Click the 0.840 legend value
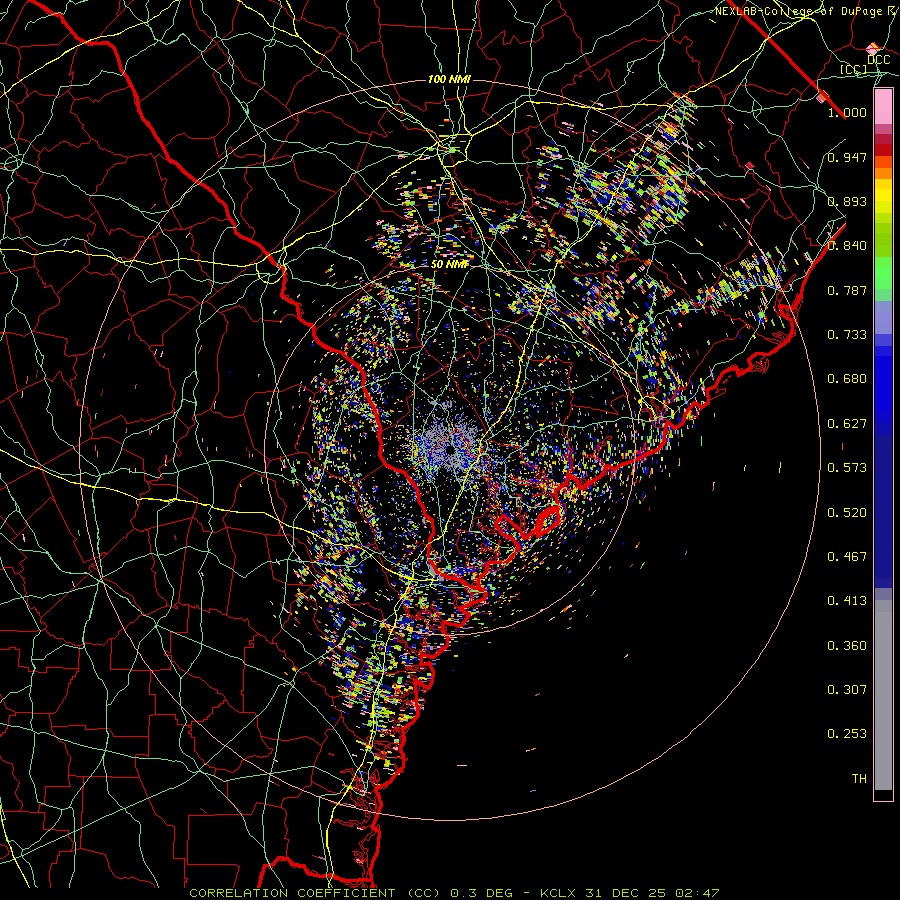This screenshot has width=900, height=900. [x=847, y=246]
